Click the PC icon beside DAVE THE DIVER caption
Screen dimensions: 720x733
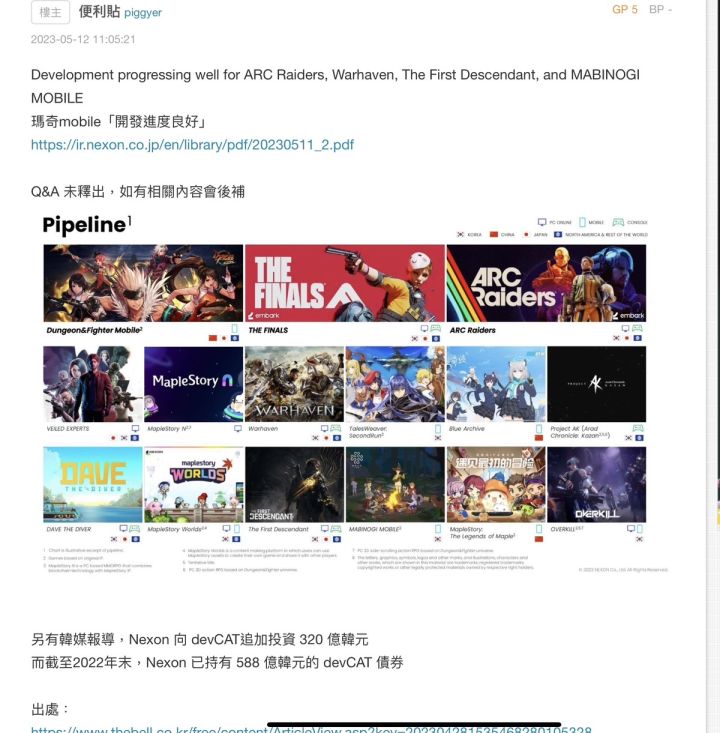[123, 529]
